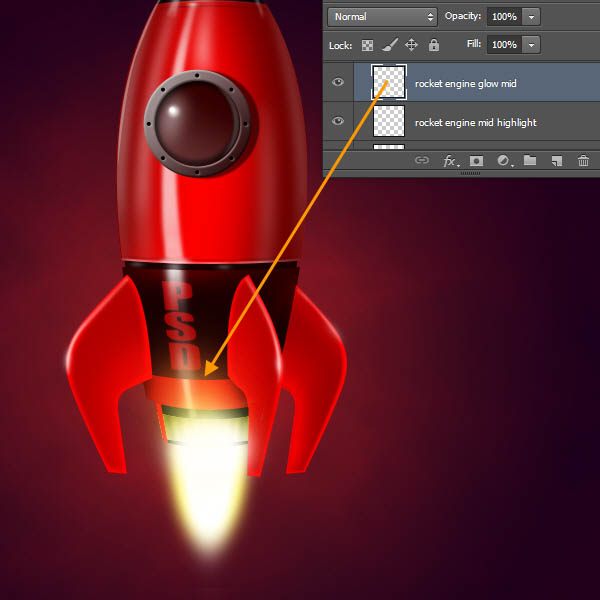The width and height of the screenshot is (600, 600).
Task: Open the Normal blend mode dropdown
Action: [x=383, y=17]
